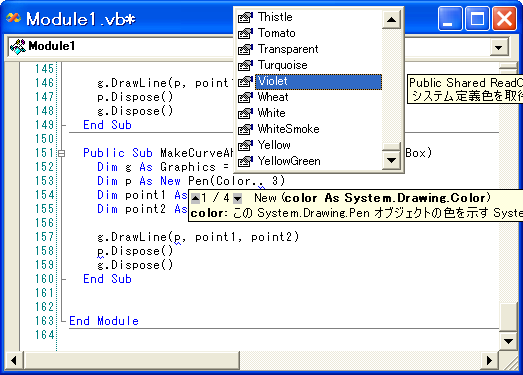The height and width of the screenshot is (375, 523).
Task: Click the property icon next to Tomato
Action: [x=245, y=33]
